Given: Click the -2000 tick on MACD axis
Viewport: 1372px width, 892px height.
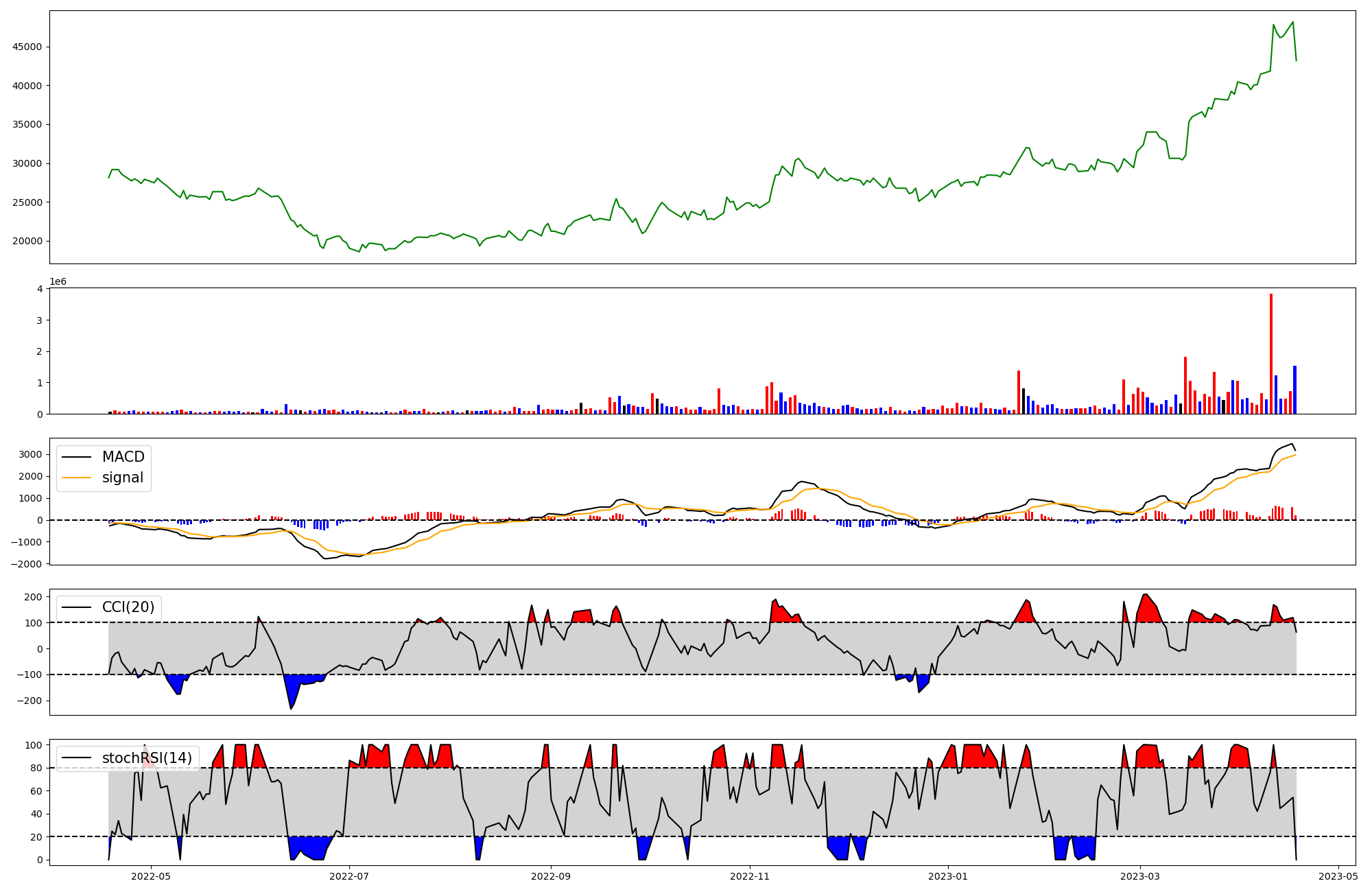Looking at the screenshot, I should tap(27, 564).
